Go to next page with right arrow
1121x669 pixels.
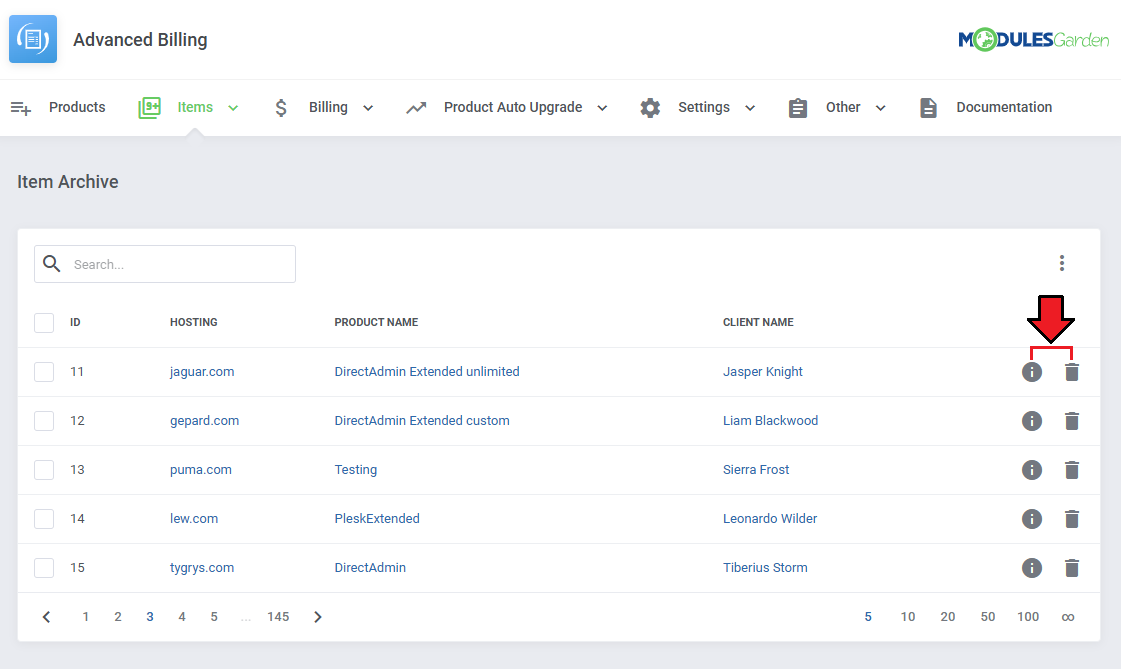point(318,617)
